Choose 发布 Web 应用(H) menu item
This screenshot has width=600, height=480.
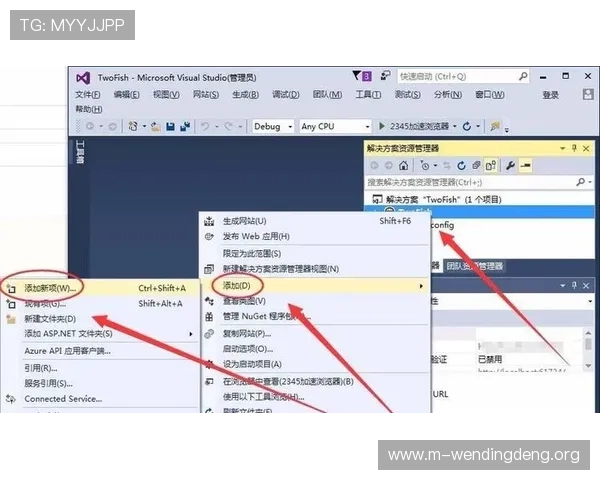pyautogui.click(x=315, y=237)
